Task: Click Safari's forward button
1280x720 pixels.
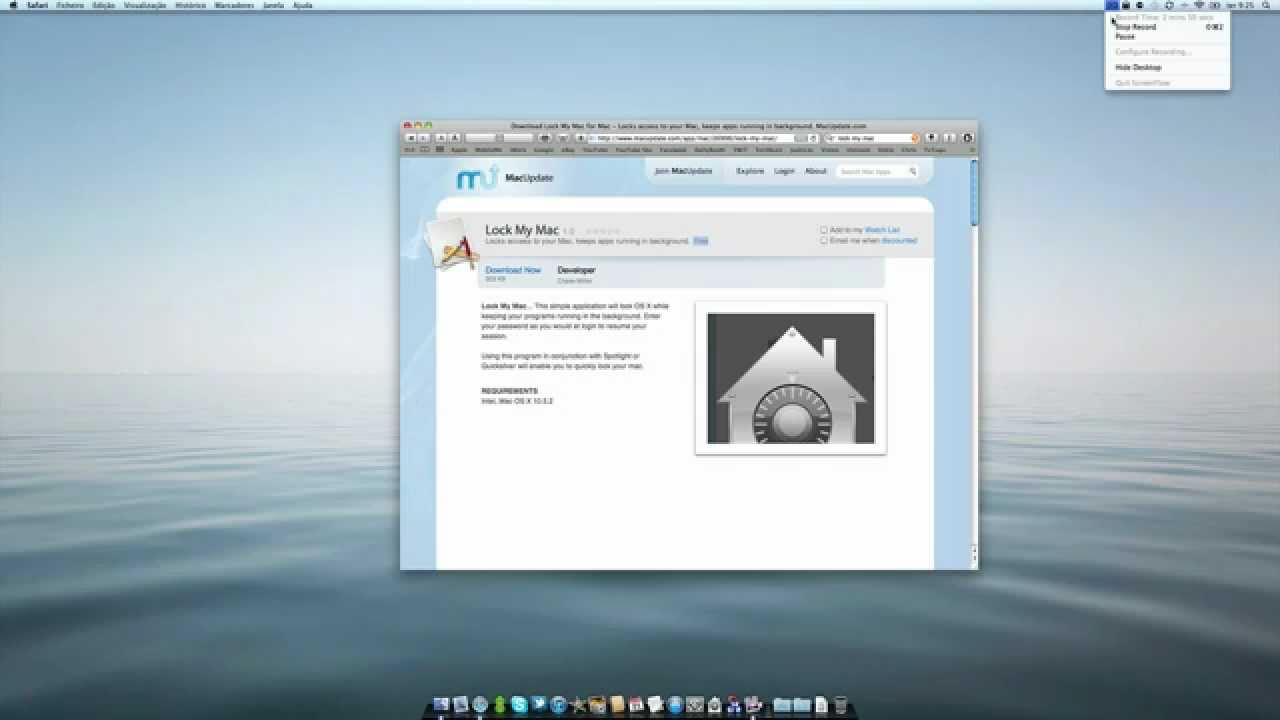Action: point(424,138)
